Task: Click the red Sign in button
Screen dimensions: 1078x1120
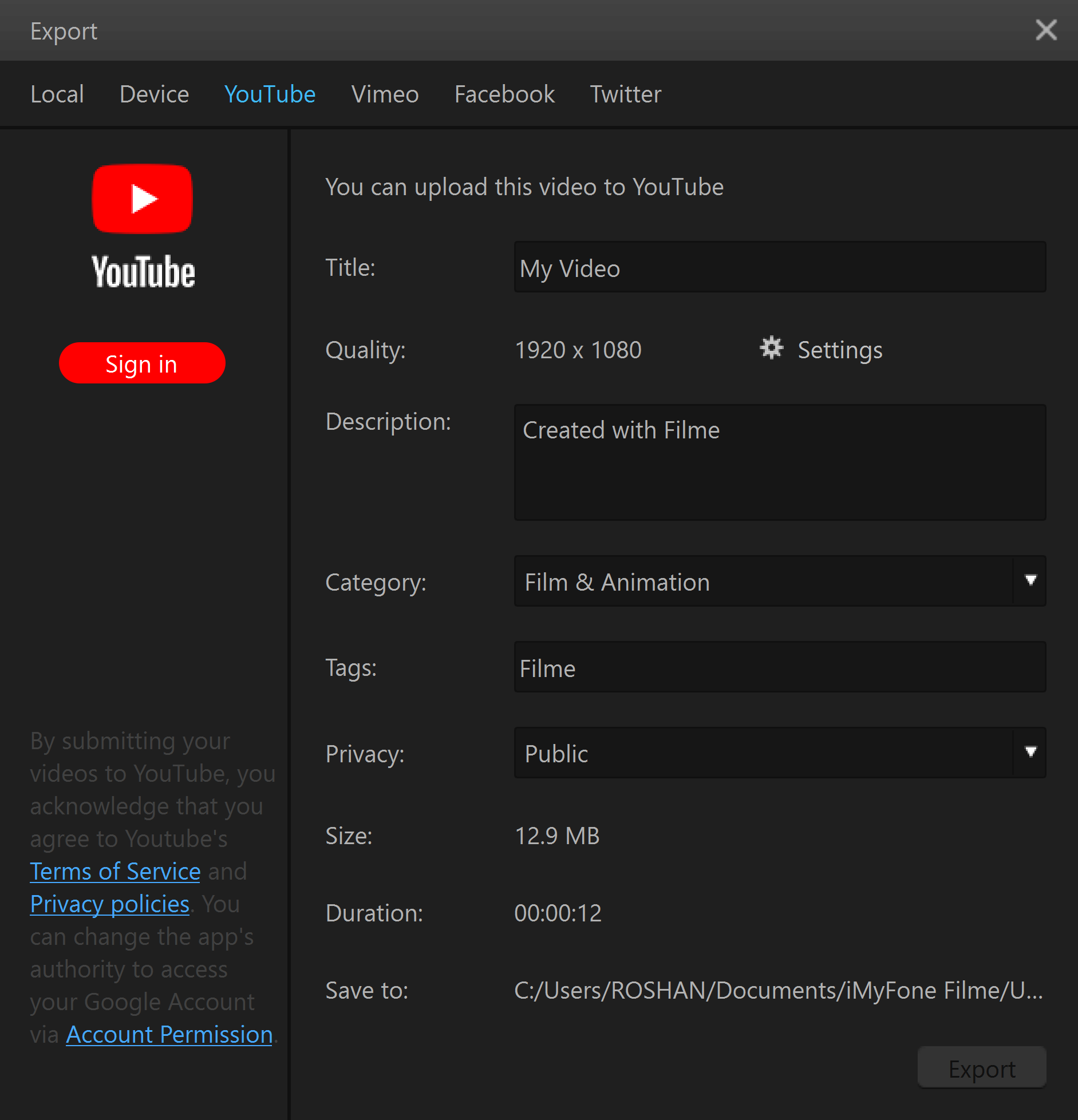Action: 142,363
